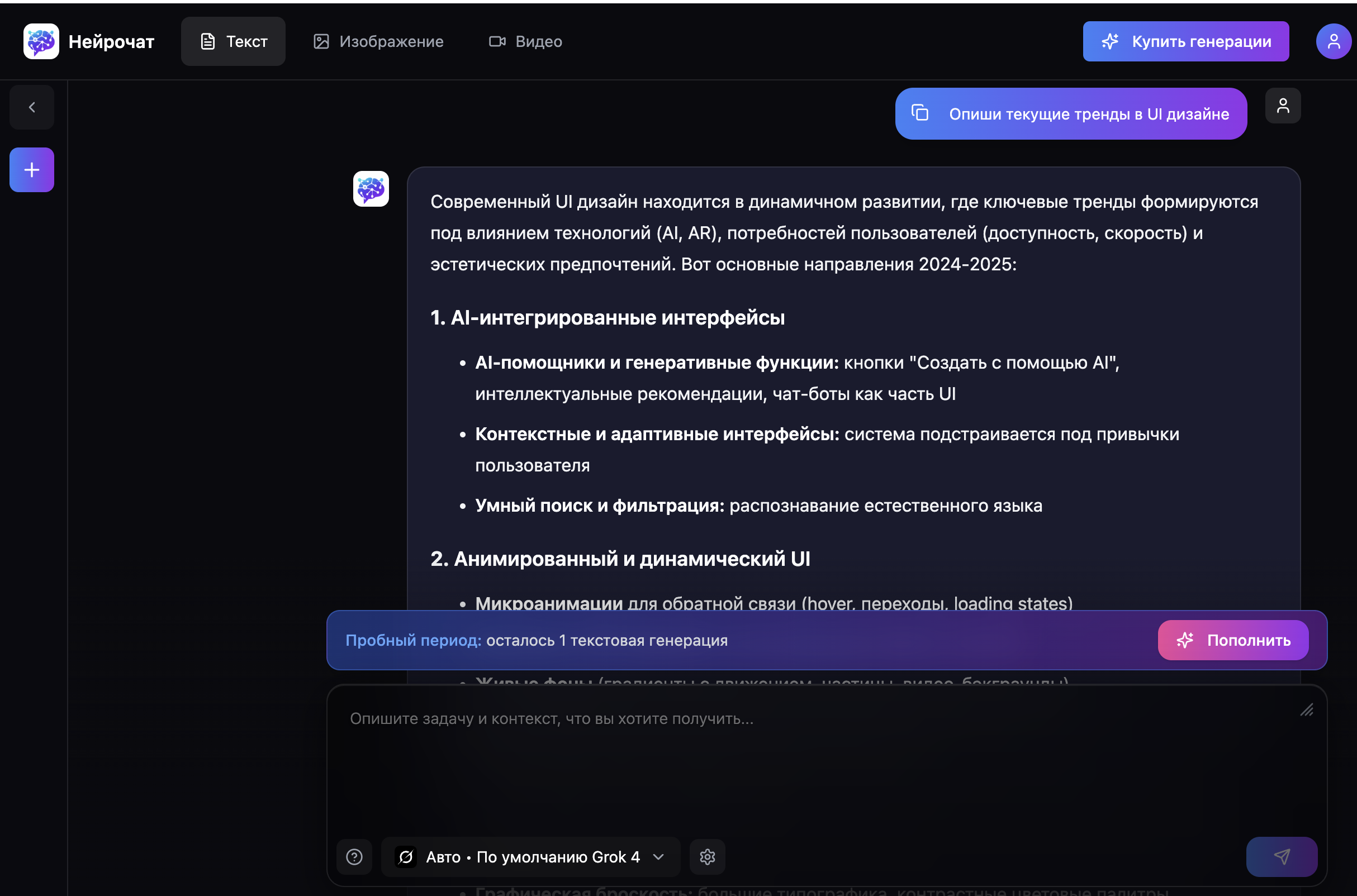Image resolution: width=1357 pixels, height=896 pixels.
Task: Open the profile avatar in top bar
Action: pos(1333,41)
